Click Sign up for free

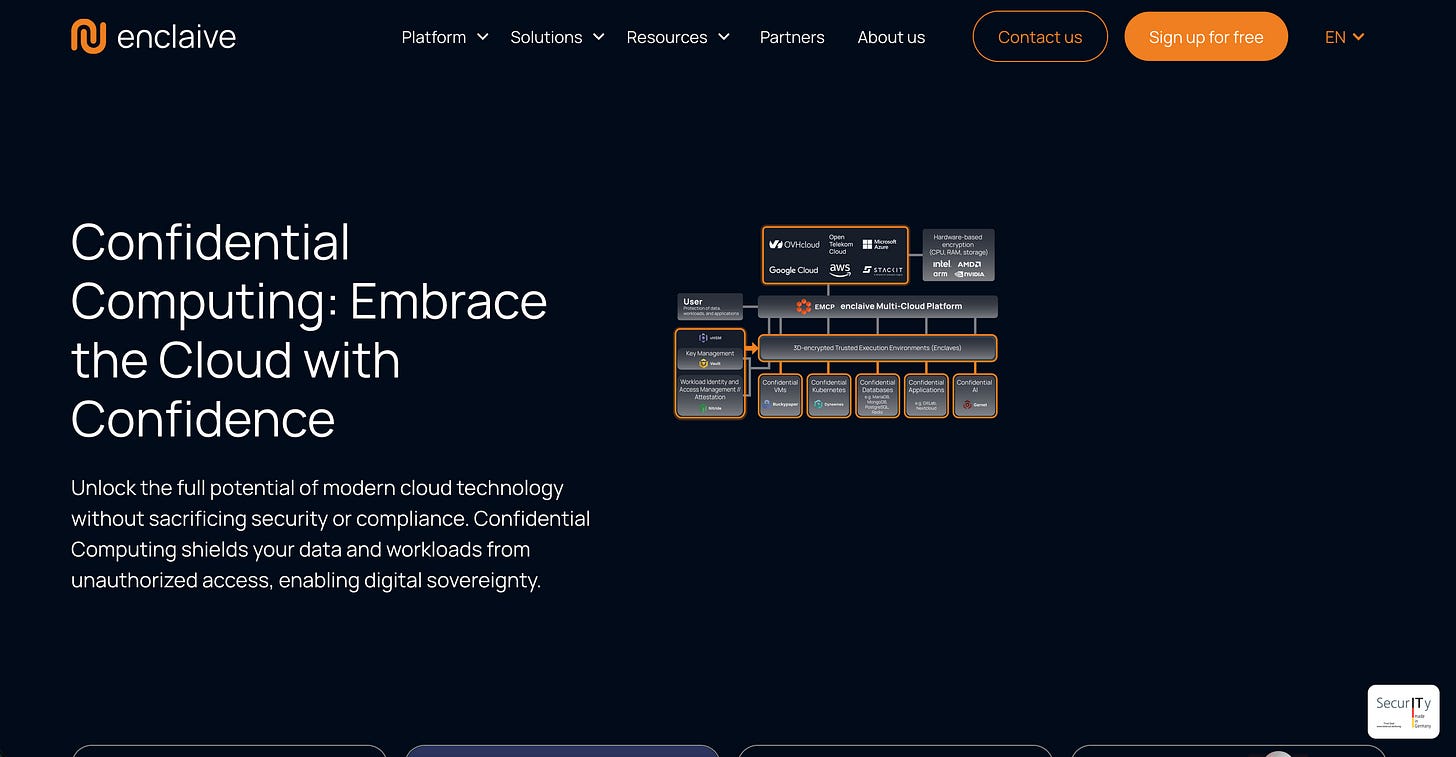1206,37
